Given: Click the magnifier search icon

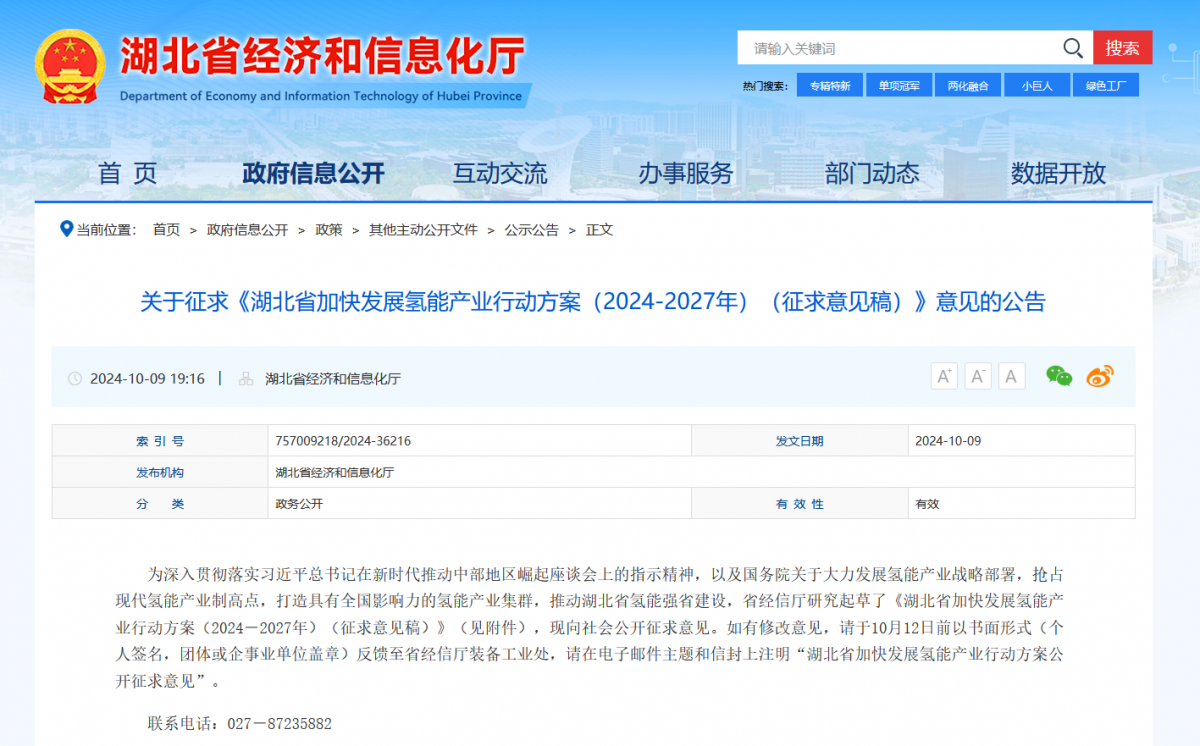Looking at the screenshot, I should point(1072,48).
